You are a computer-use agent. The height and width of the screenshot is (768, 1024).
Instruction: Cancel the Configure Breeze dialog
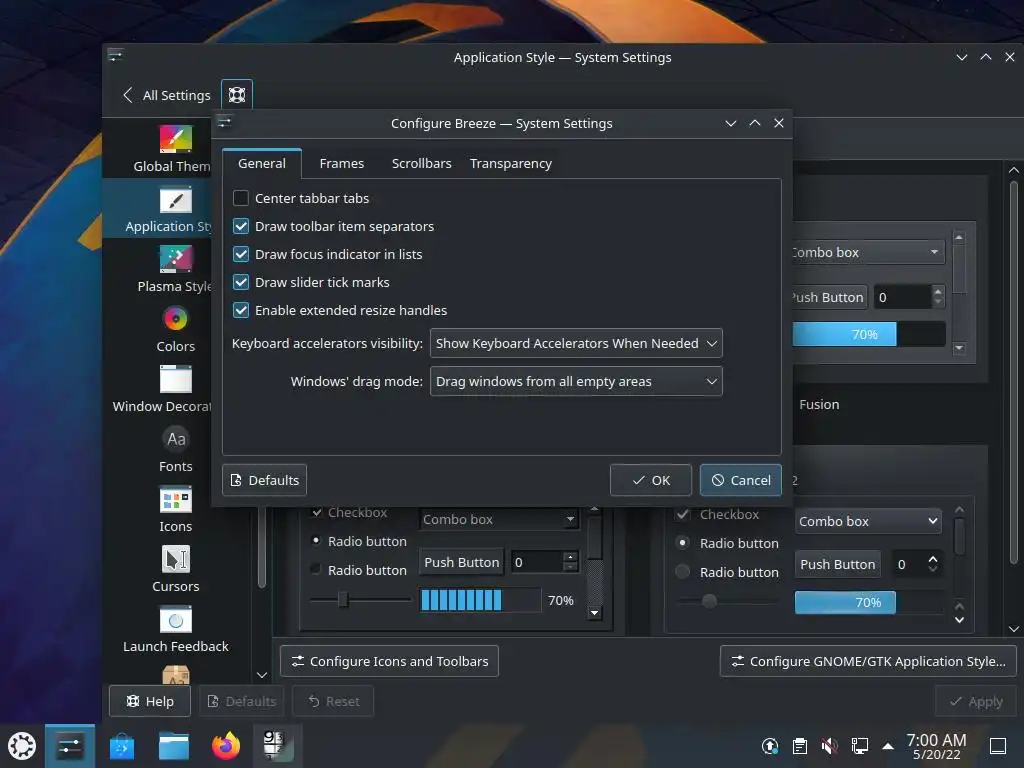click(741, 481)
